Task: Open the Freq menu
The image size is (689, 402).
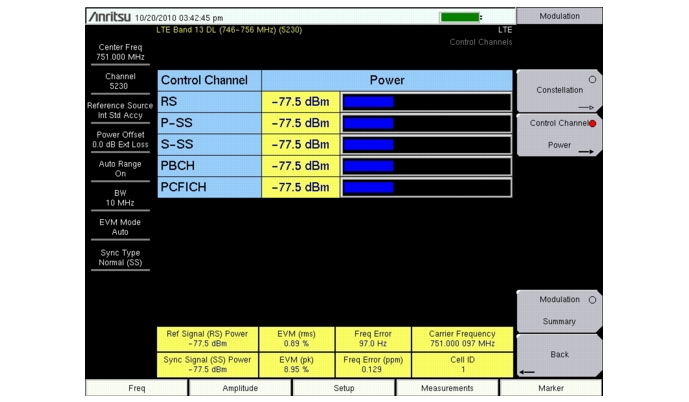Action: click(x=137, y=388)
